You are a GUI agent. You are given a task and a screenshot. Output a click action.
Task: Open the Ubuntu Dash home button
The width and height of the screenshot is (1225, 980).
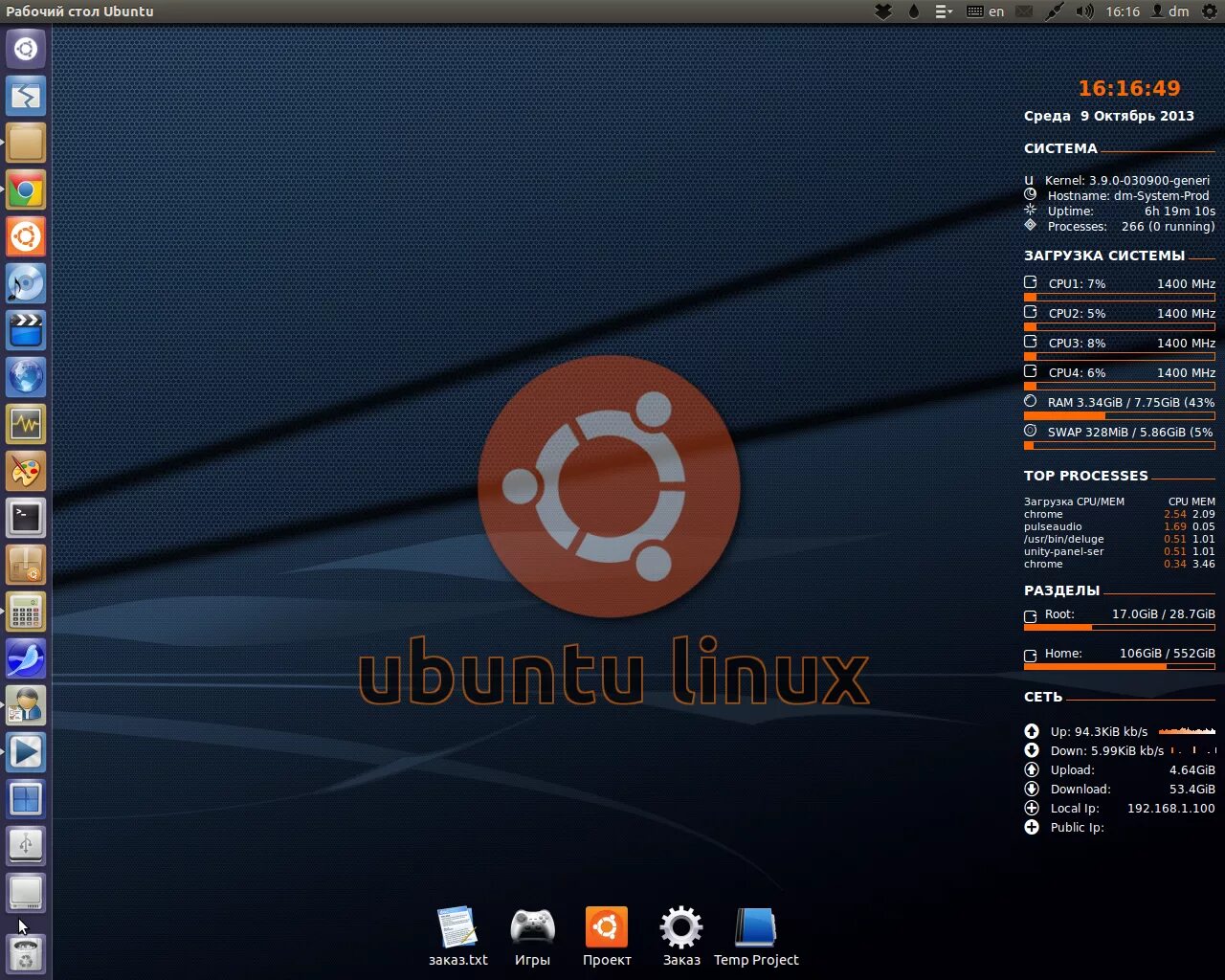pos(26,49)
